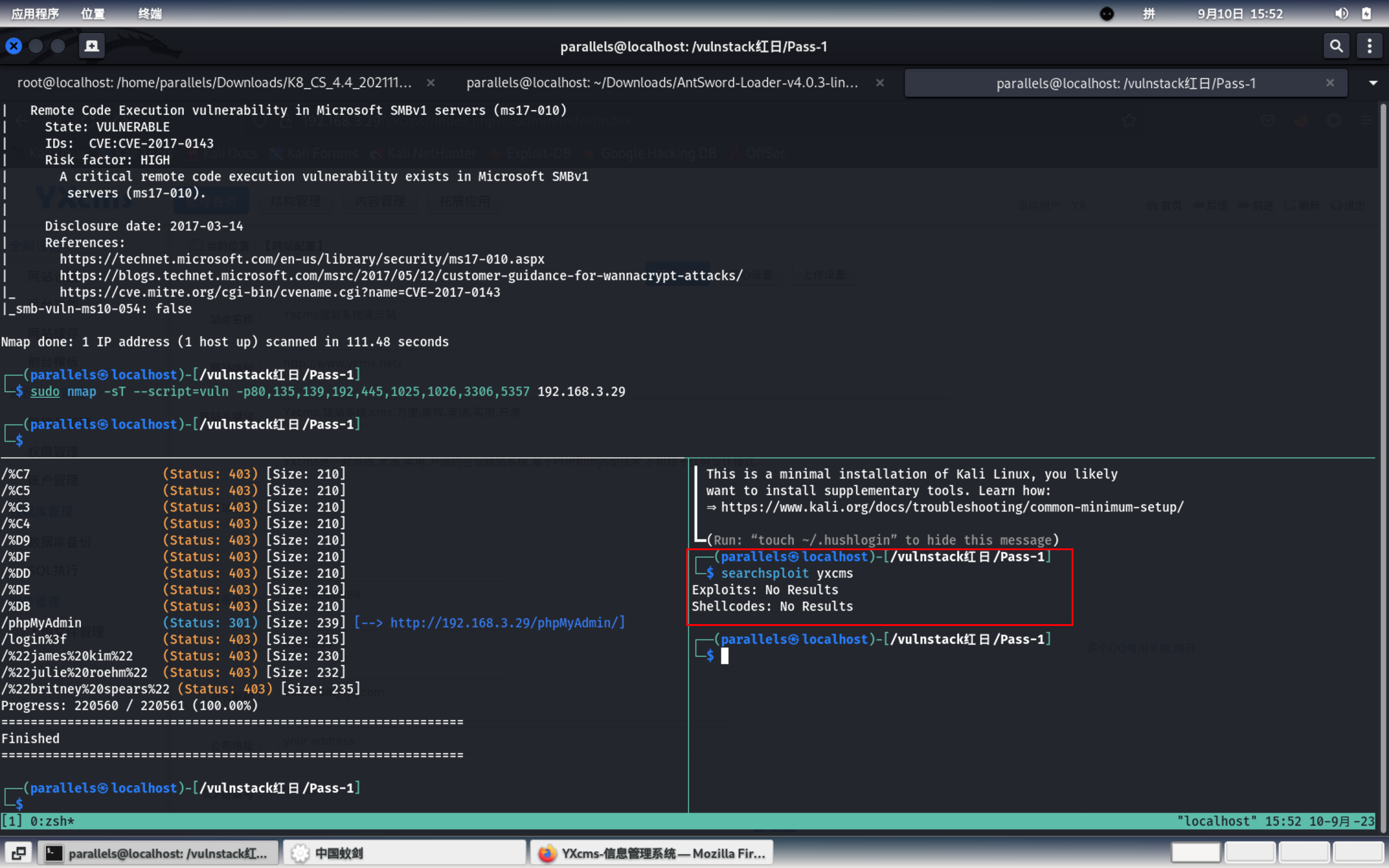The image size is (1389, 868).
Task: Switch to root@localhost K8_CS tab
Action: (214, 83)
